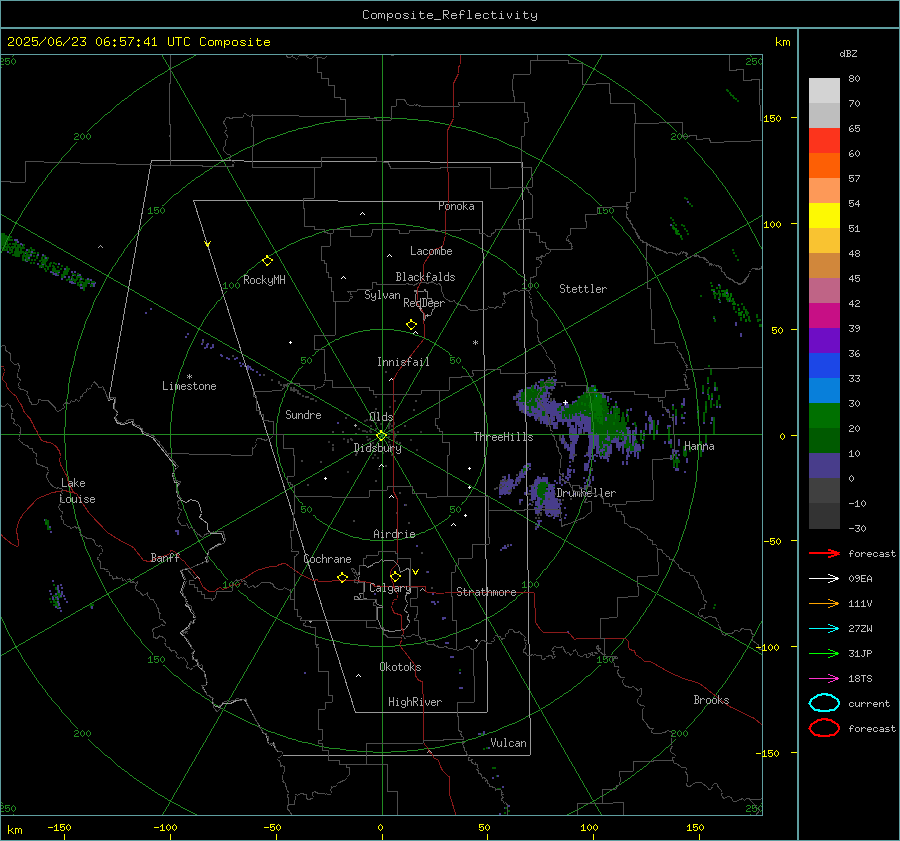Click the green 31JP arrow icon
The image size is (900, 841).
coord(824,653)
